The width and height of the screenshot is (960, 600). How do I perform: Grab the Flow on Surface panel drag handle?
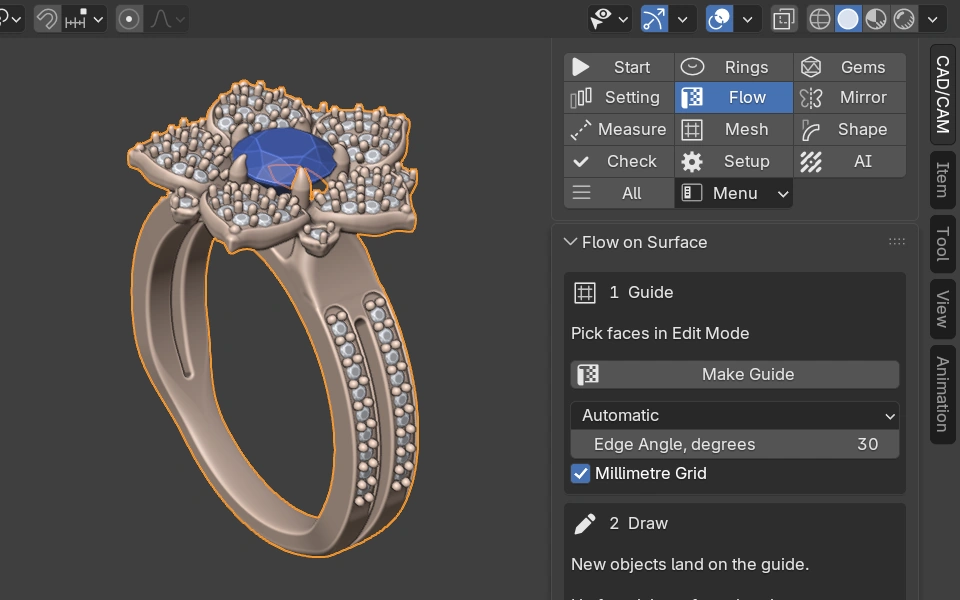click(x=896, y=242)
